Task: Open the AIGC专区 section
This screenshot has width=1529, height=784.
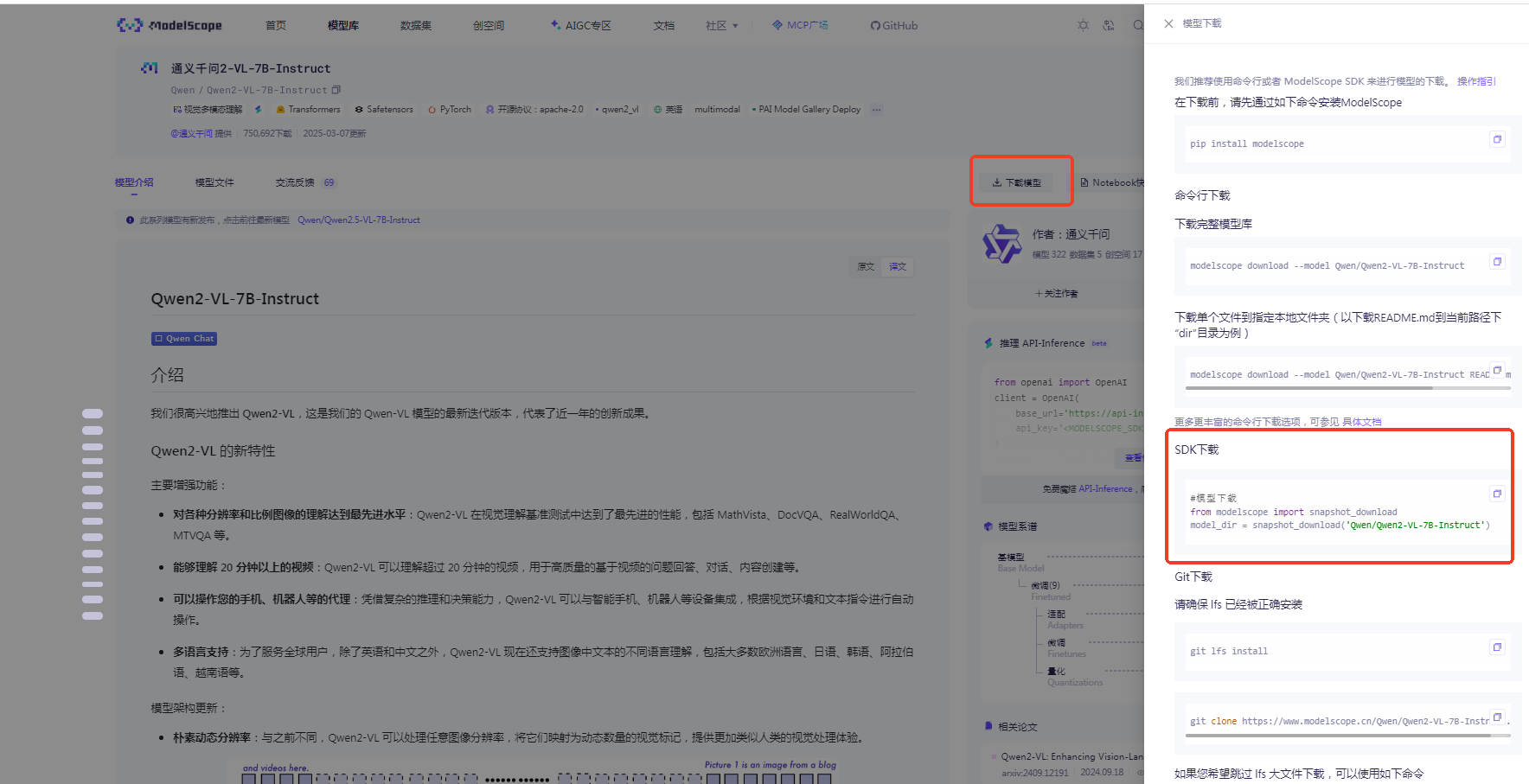Action: (x=581, y=26)
